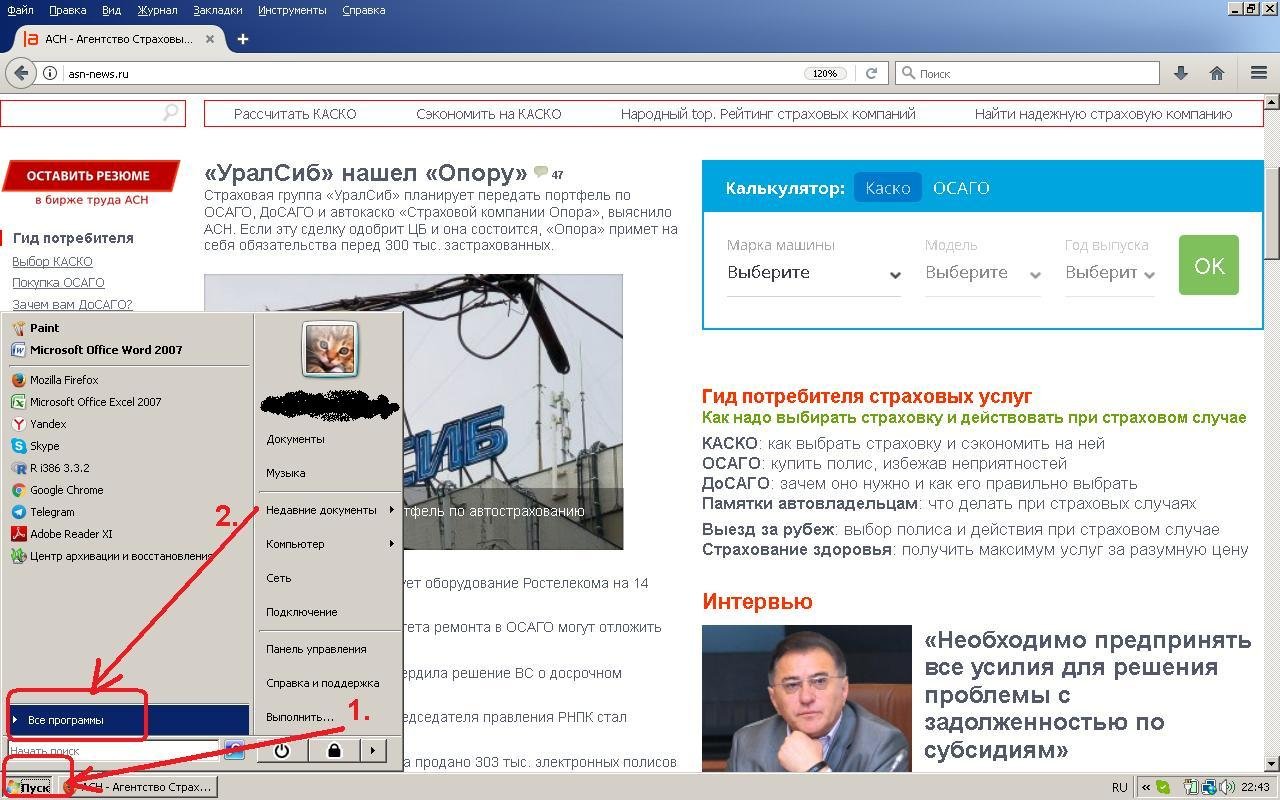Go to home page icon
The height and width of the screenshot is (800, 1280).
click(x=1217, y=73)
